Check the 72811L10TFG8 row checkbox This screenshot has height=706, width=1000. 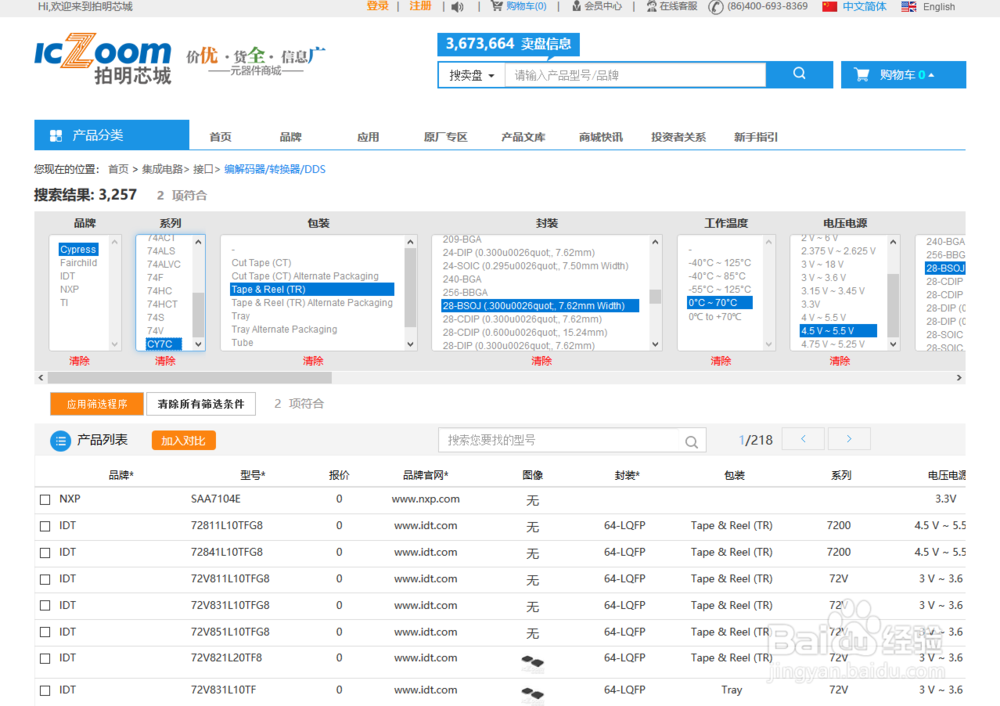[45, 526]
